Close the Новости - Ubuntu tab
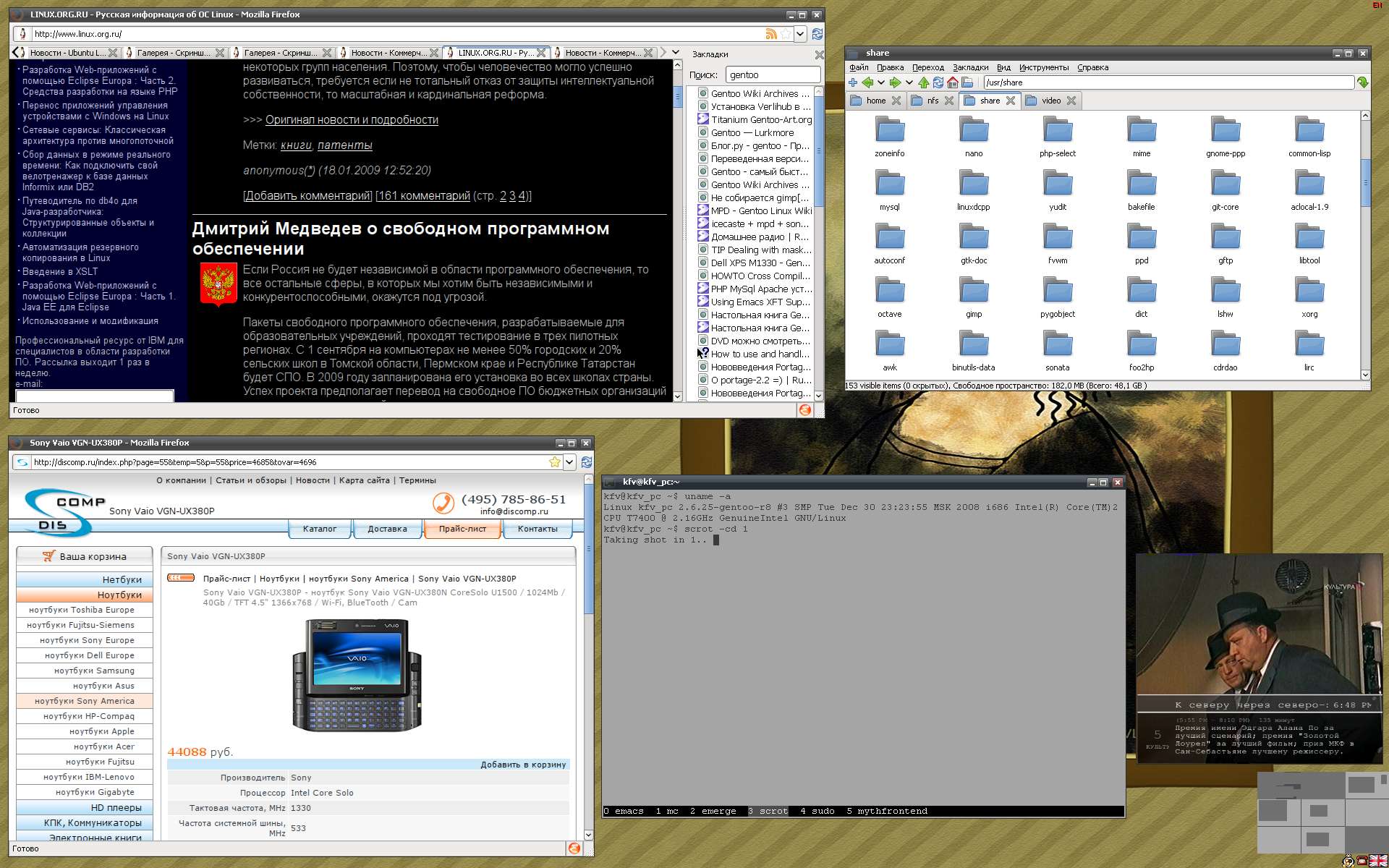 point(113,53)
